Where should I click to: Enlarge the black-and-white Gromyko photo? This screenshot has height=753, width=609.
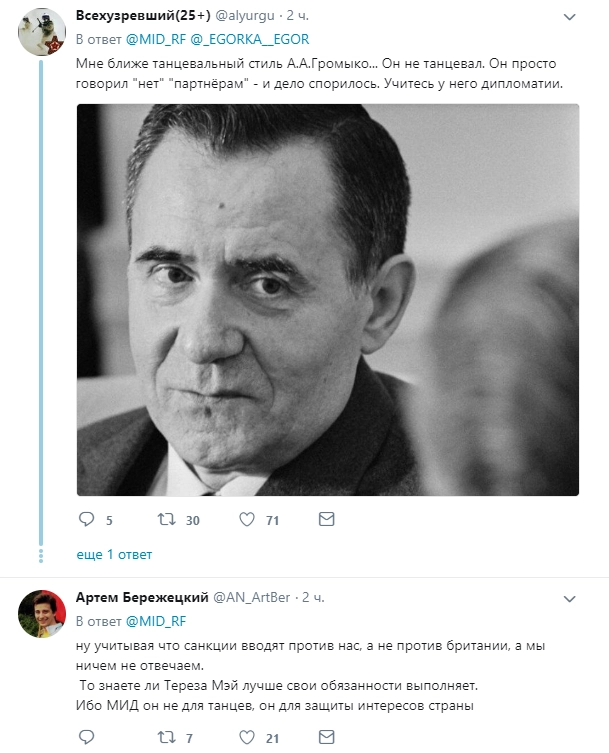coord(328,299)
